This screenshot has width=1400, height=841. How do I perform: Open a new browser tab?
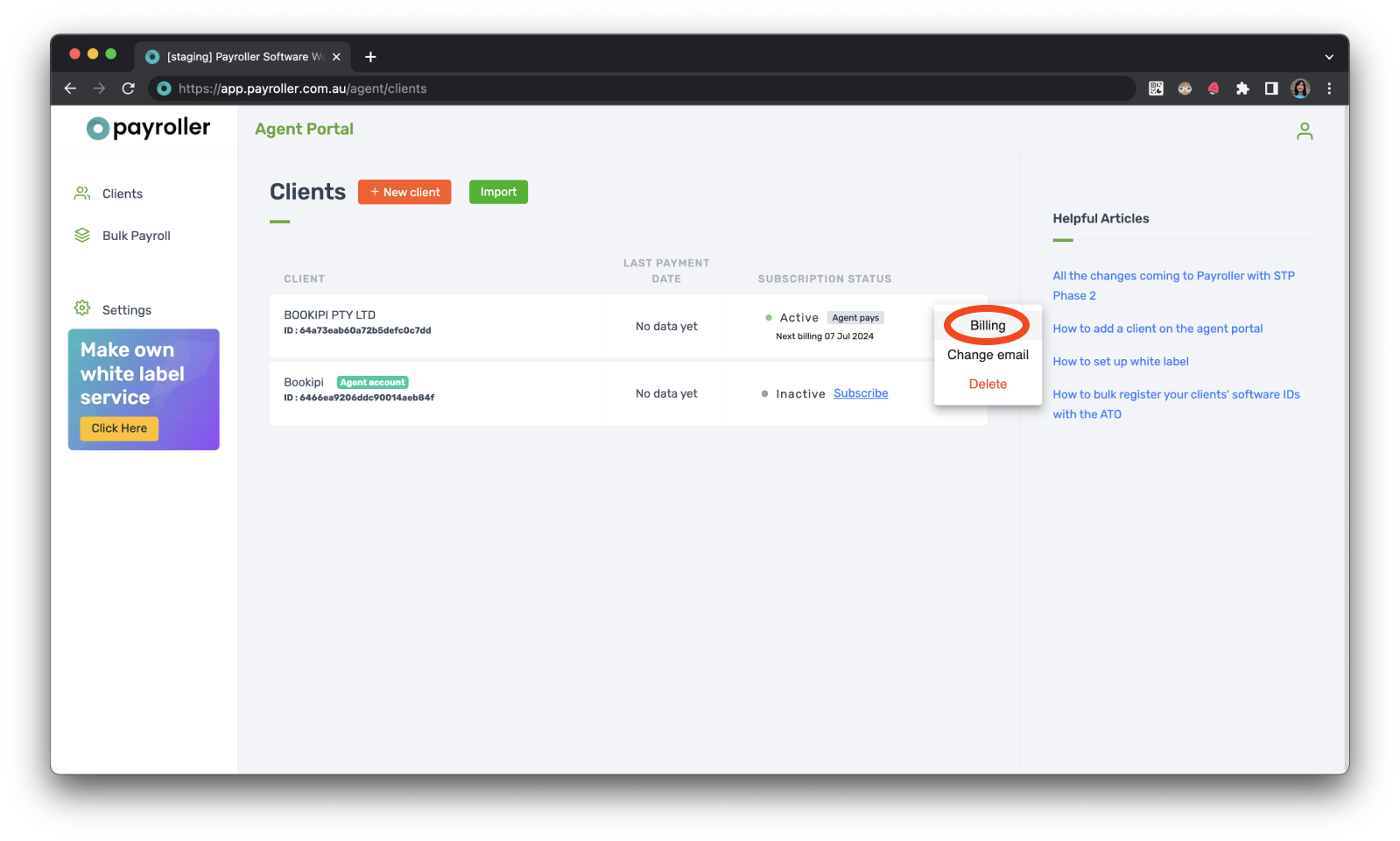coord(370,57)
